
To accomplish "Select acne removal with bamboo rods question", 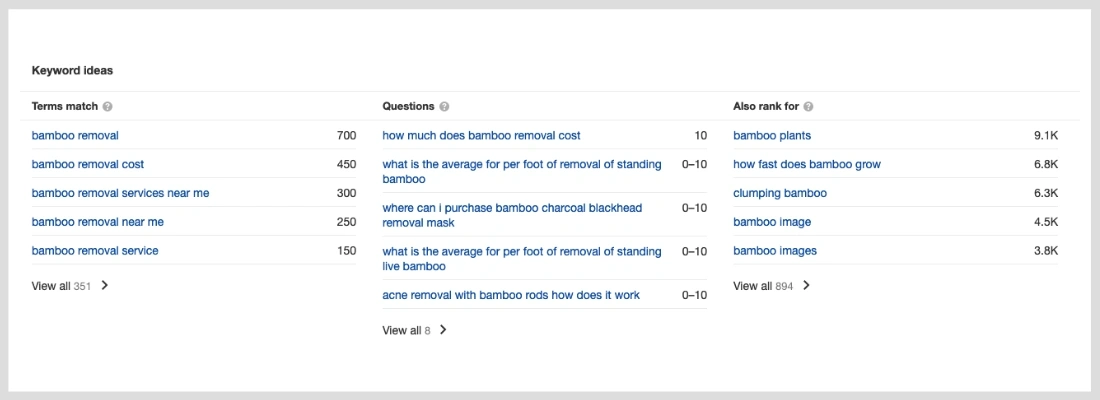I will point(511,295).
